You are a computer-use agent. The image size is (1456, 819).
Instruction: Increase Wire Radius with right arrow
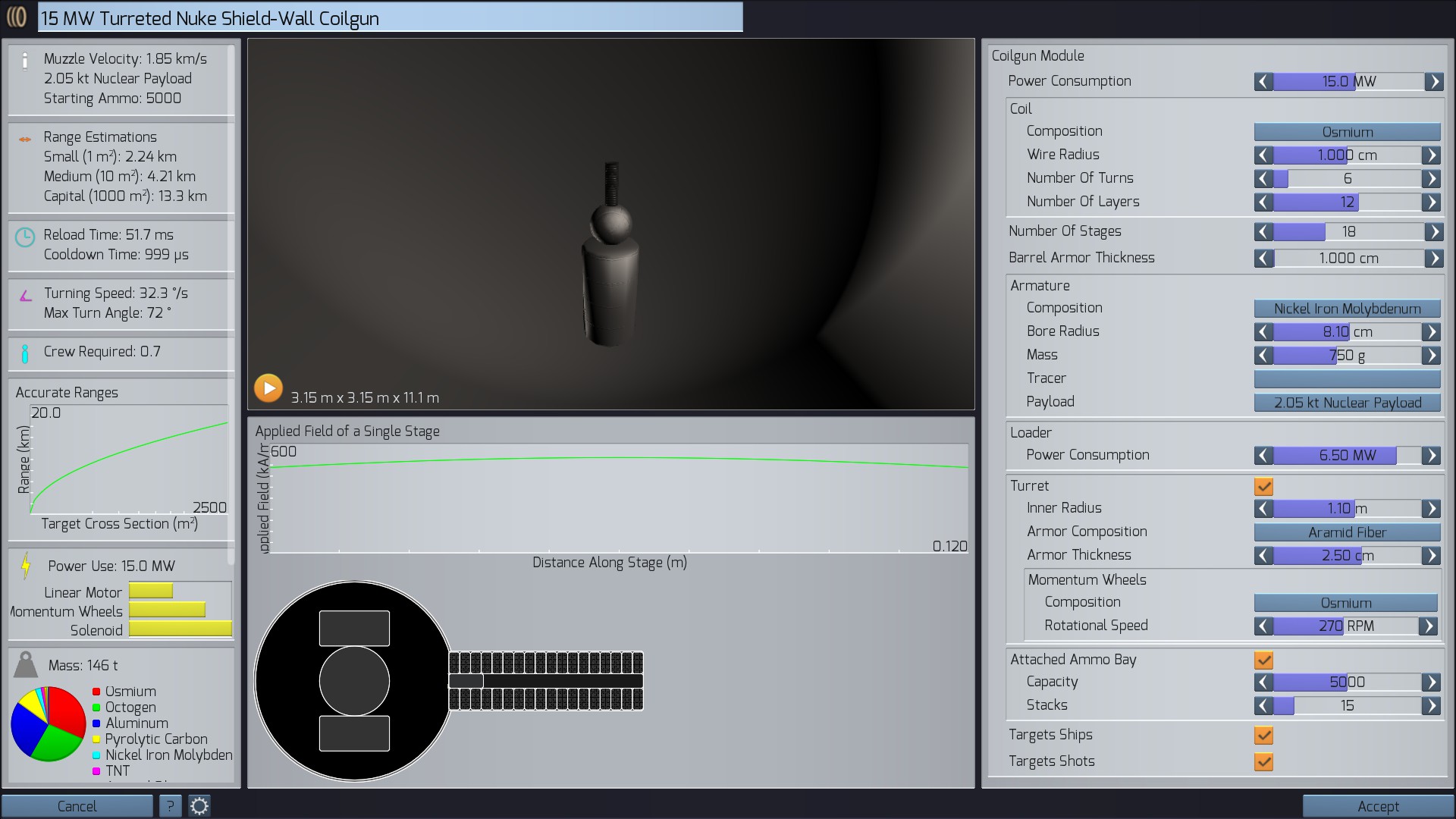coord(1431,155)
